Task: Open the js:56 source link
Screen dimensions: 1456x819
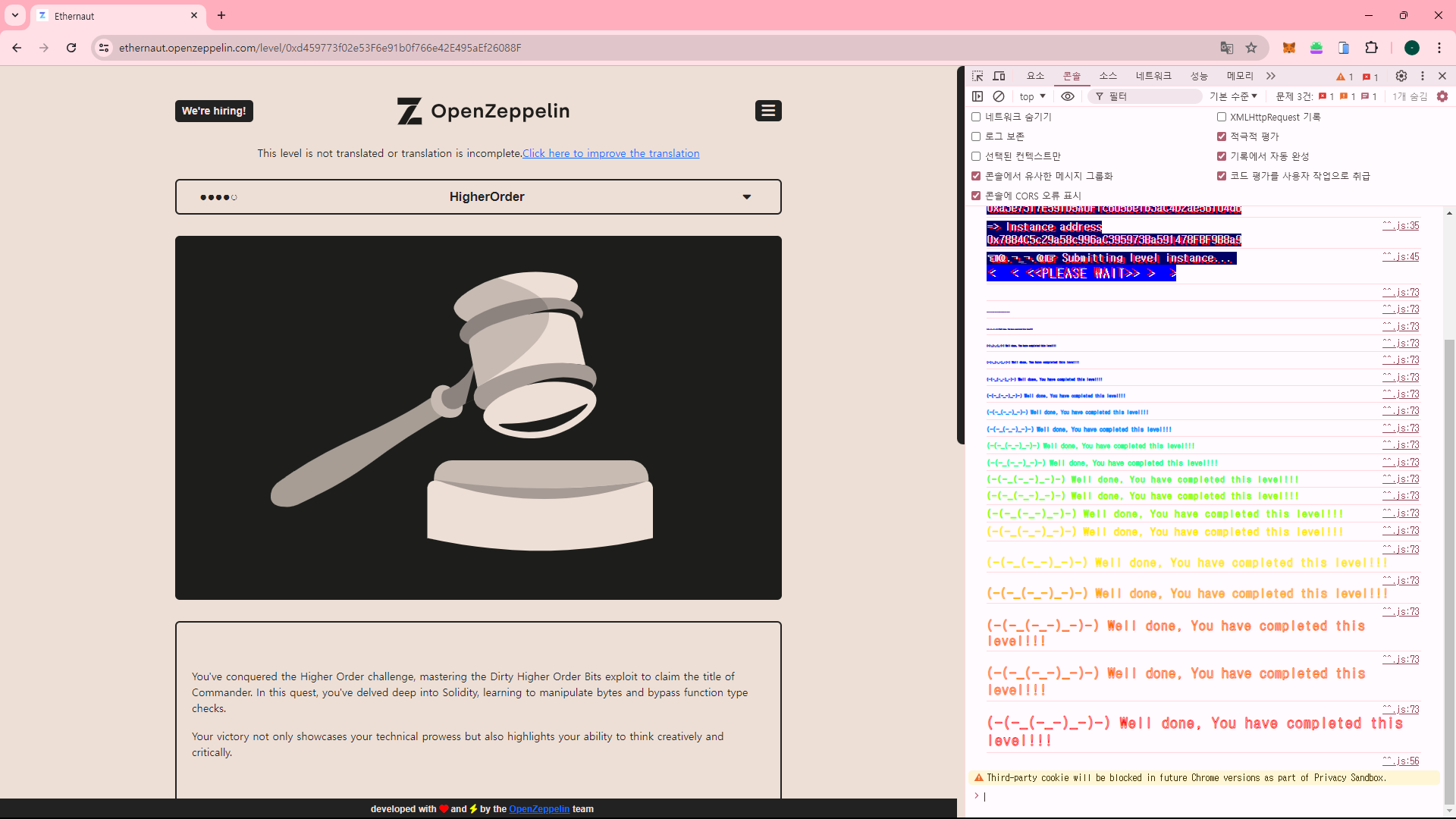Action: click(1401, 761)
